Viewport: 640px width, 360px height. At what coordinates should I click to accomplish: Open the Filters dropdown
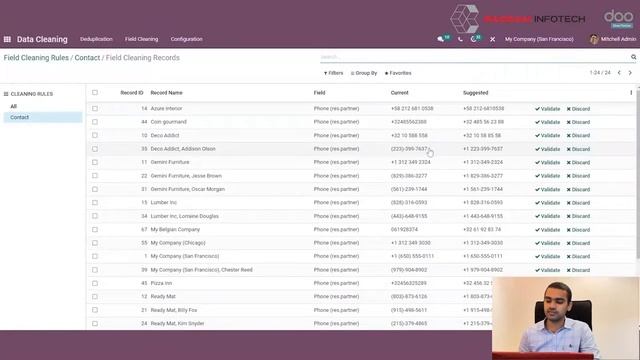333,73
